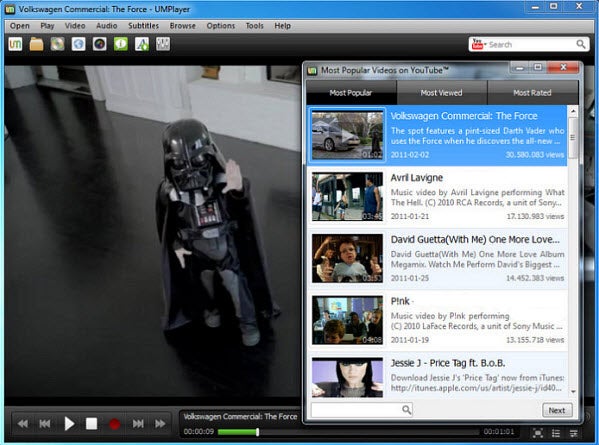Select the Avril Lavigne video thumbnail

347,196
